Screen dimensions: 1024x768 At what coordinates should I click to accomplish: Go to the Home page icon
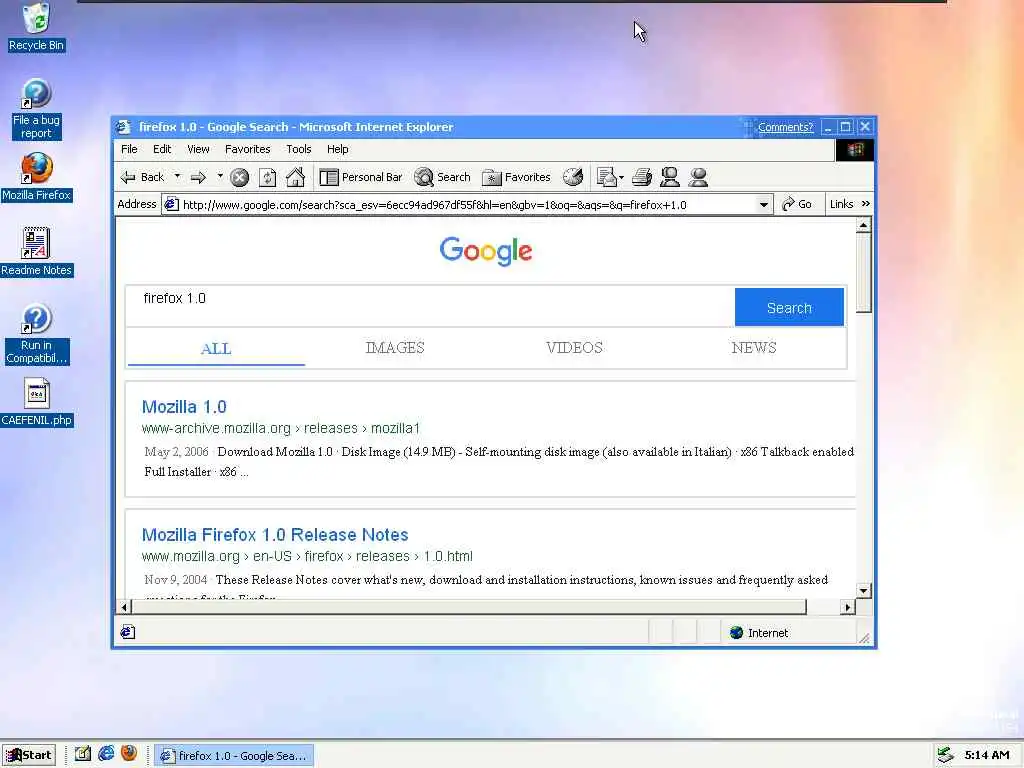tap(295, 177)
